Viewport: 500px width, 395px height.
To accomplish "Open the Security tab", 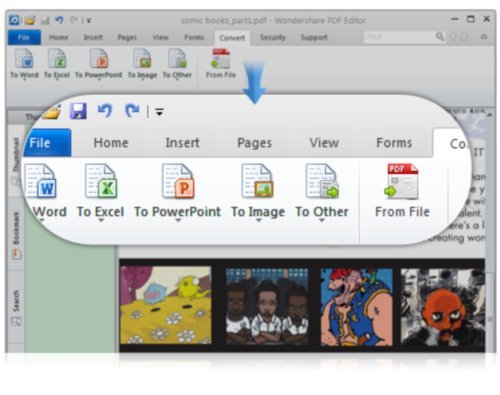I will (x=273, y=37).
